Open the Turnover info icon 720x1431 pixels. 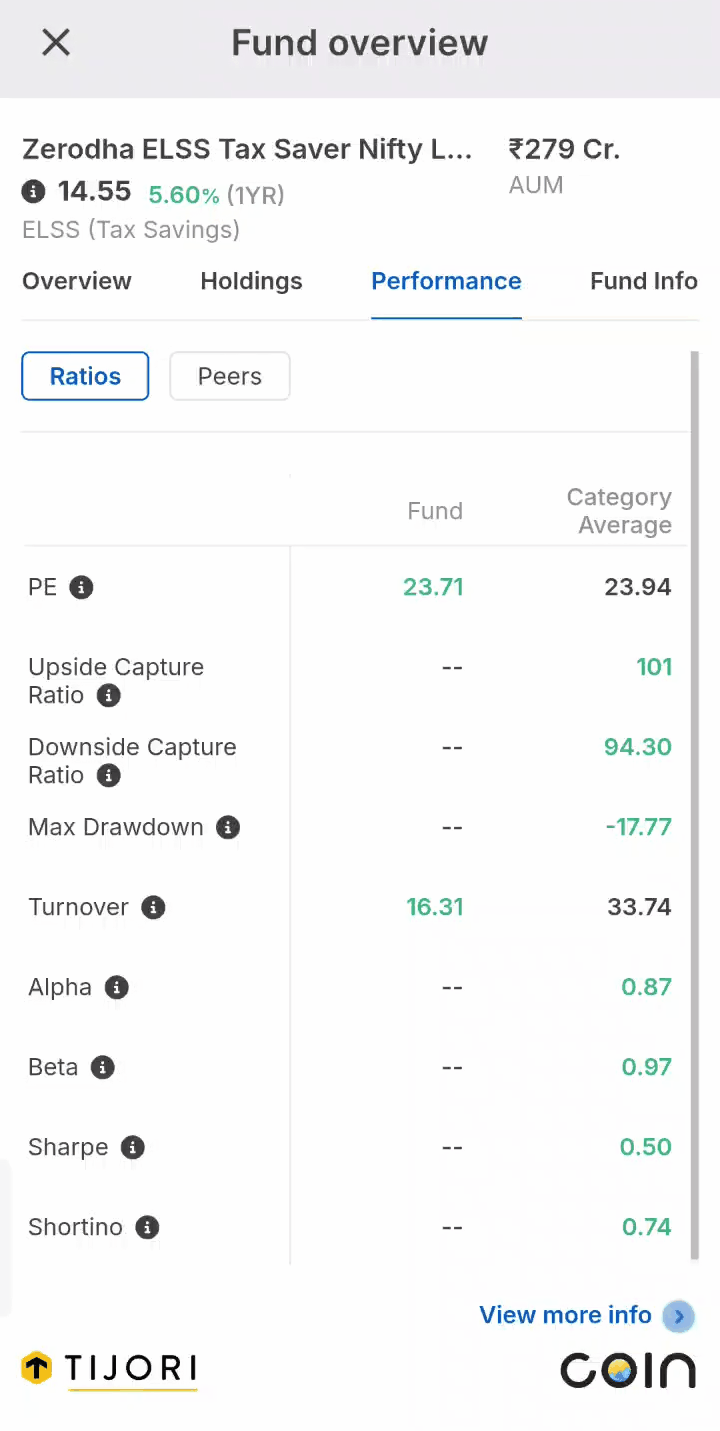pyautogui.click(x=153, y=907)
